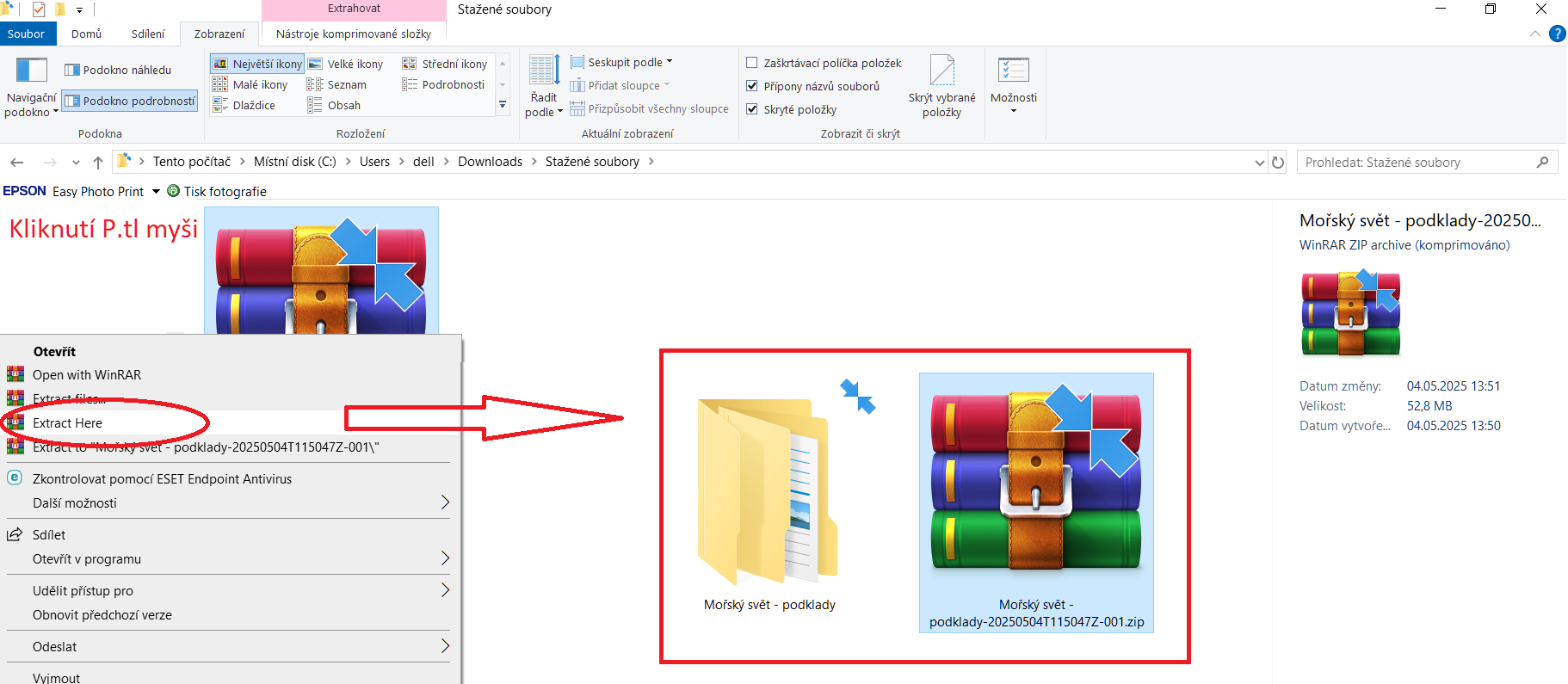Switch to Obsah content layout
The width and height of the screenshot is (1568, 684).
[x=334, y=105]
